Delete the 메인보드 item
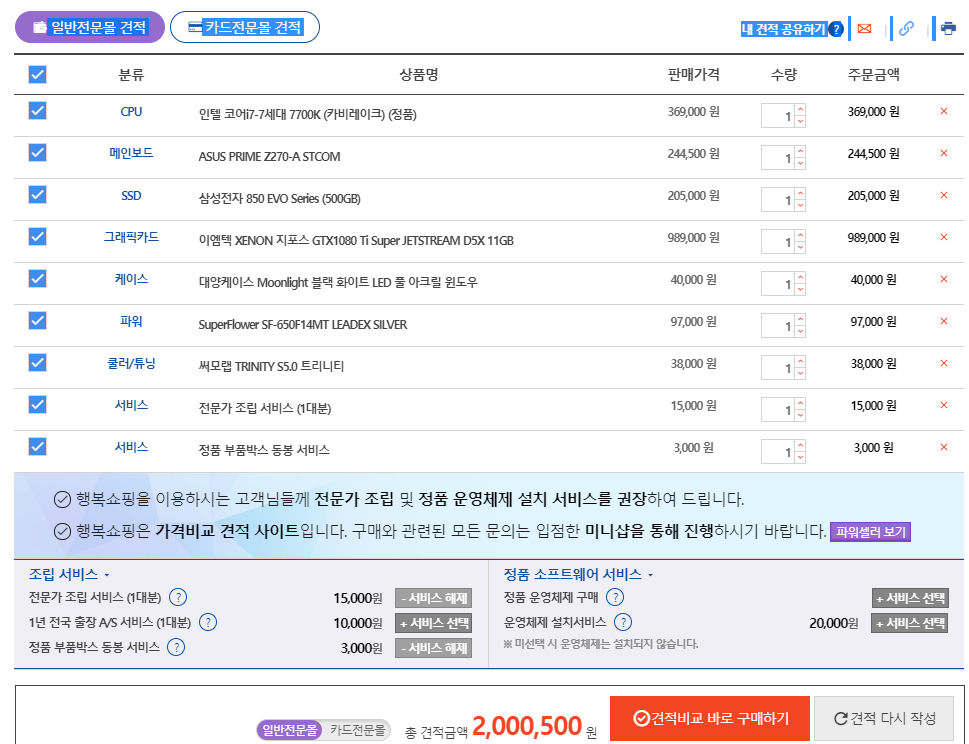Image resolution: width=969 pixels, height=744 pixels. (944, 153)
